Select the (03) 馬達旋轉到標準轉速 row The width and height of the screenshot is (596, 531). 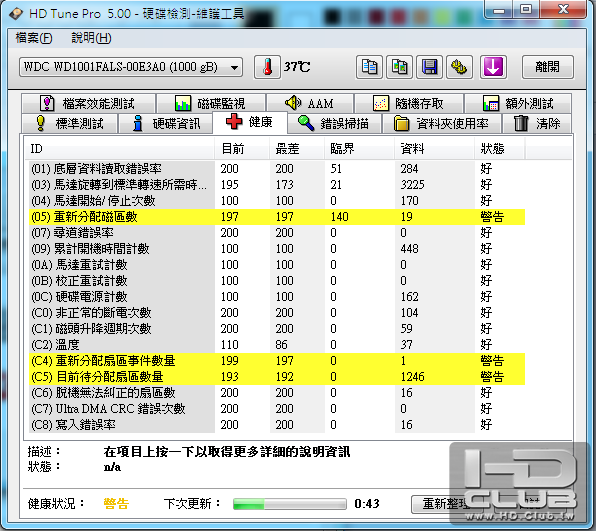pyautogui.click(x=277, y=185)
